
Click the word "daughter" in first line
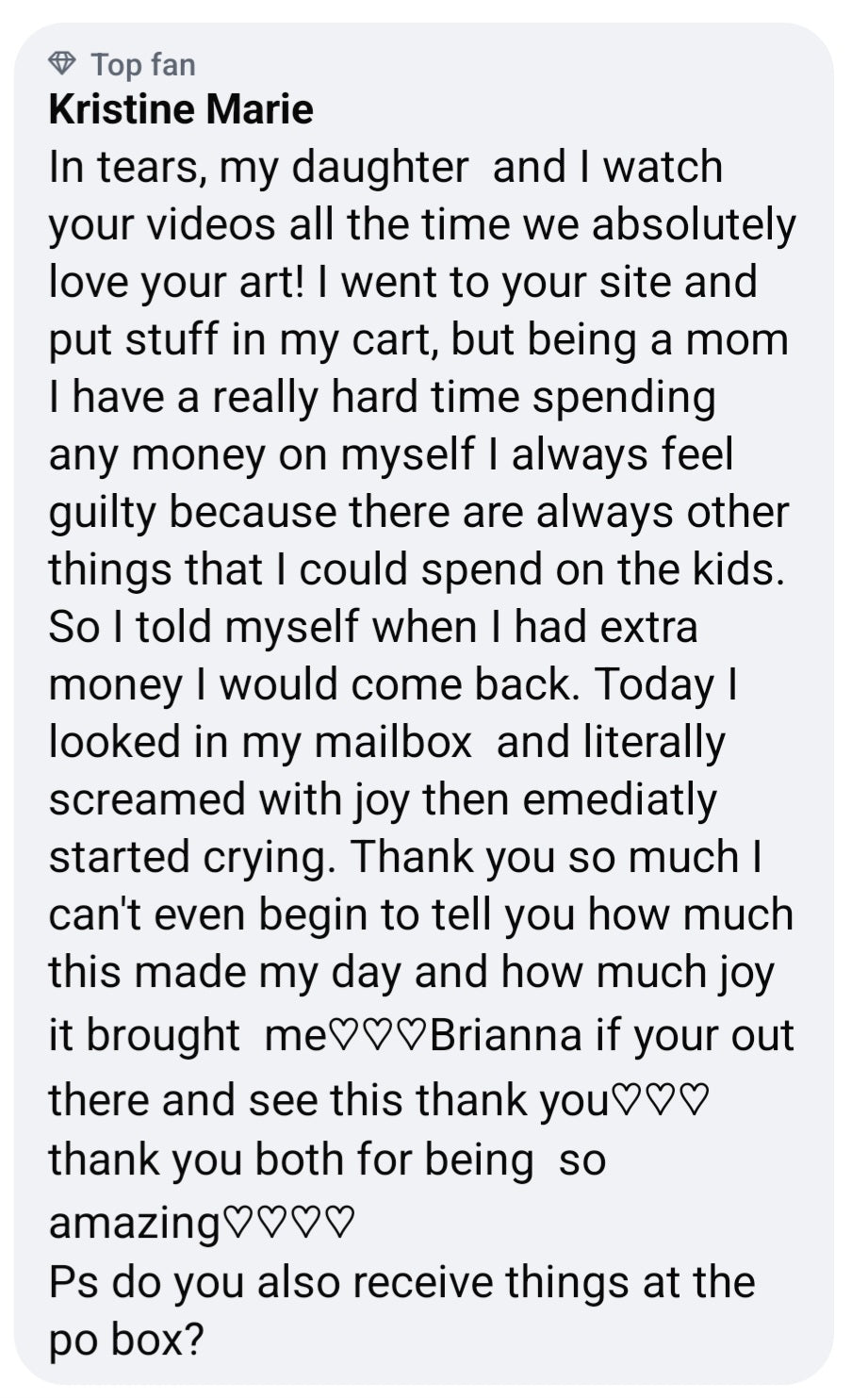click(x=380, y=167)
